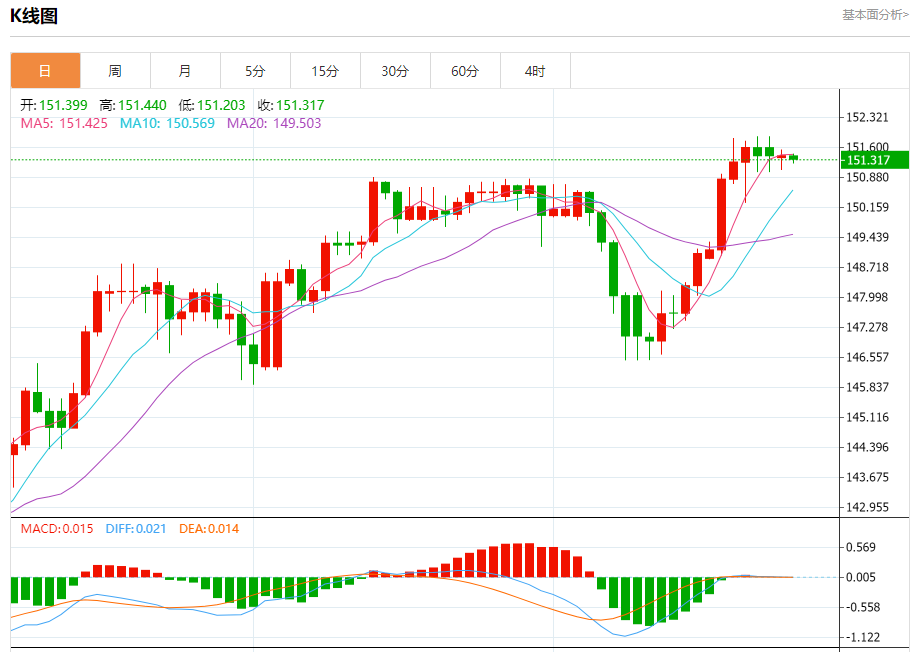Switch to the 周 weekly tab
Screen dimensions: 916x652
(115, 71)
